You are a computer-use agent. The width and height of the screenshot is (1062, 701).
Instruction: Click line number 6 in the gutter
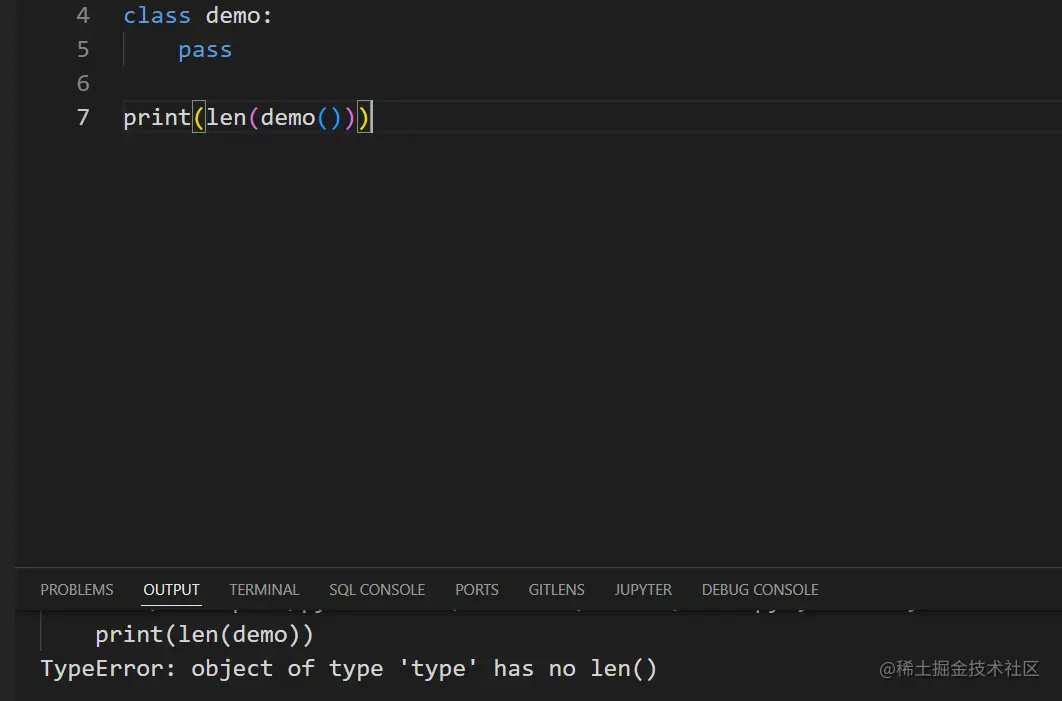[83, 83]
